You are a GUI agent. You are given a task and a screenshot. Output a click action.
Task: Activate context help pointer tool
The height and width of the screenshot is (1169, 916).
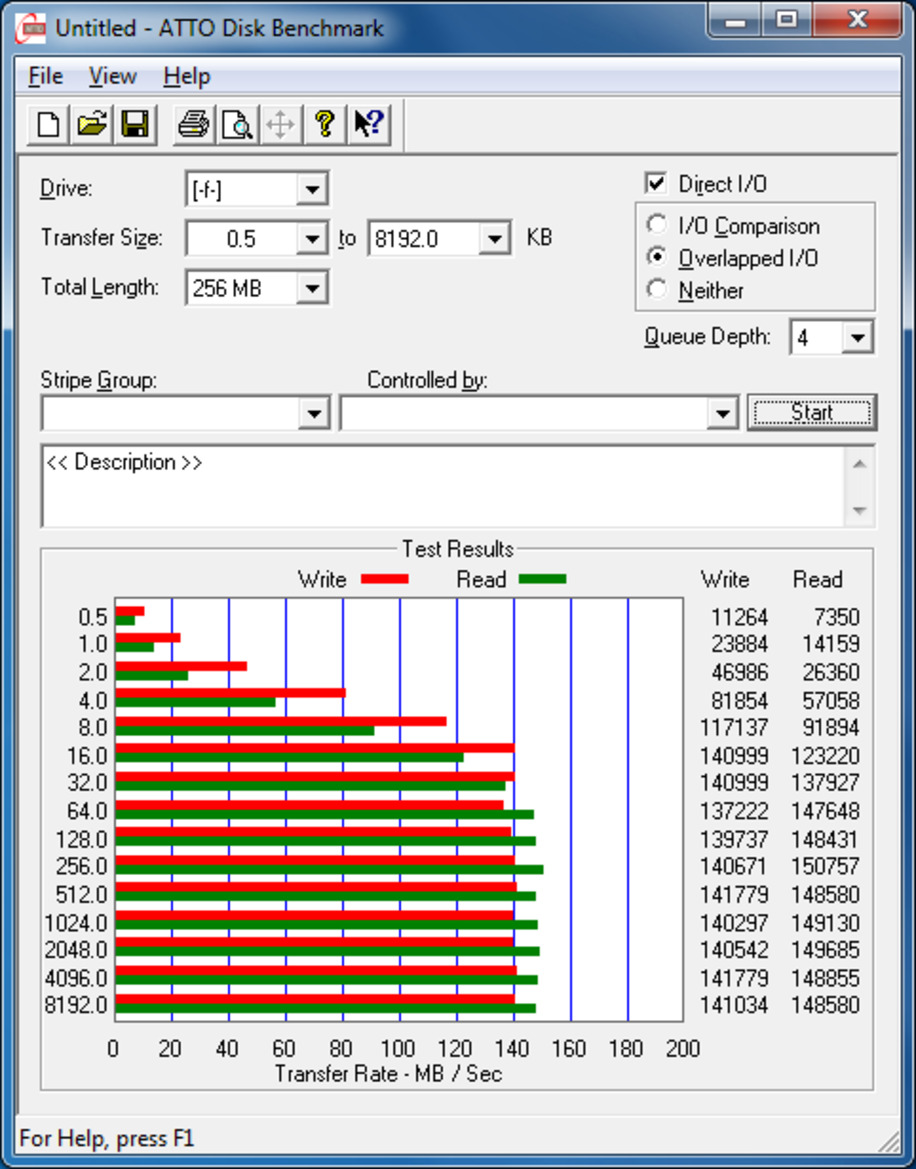368,124
